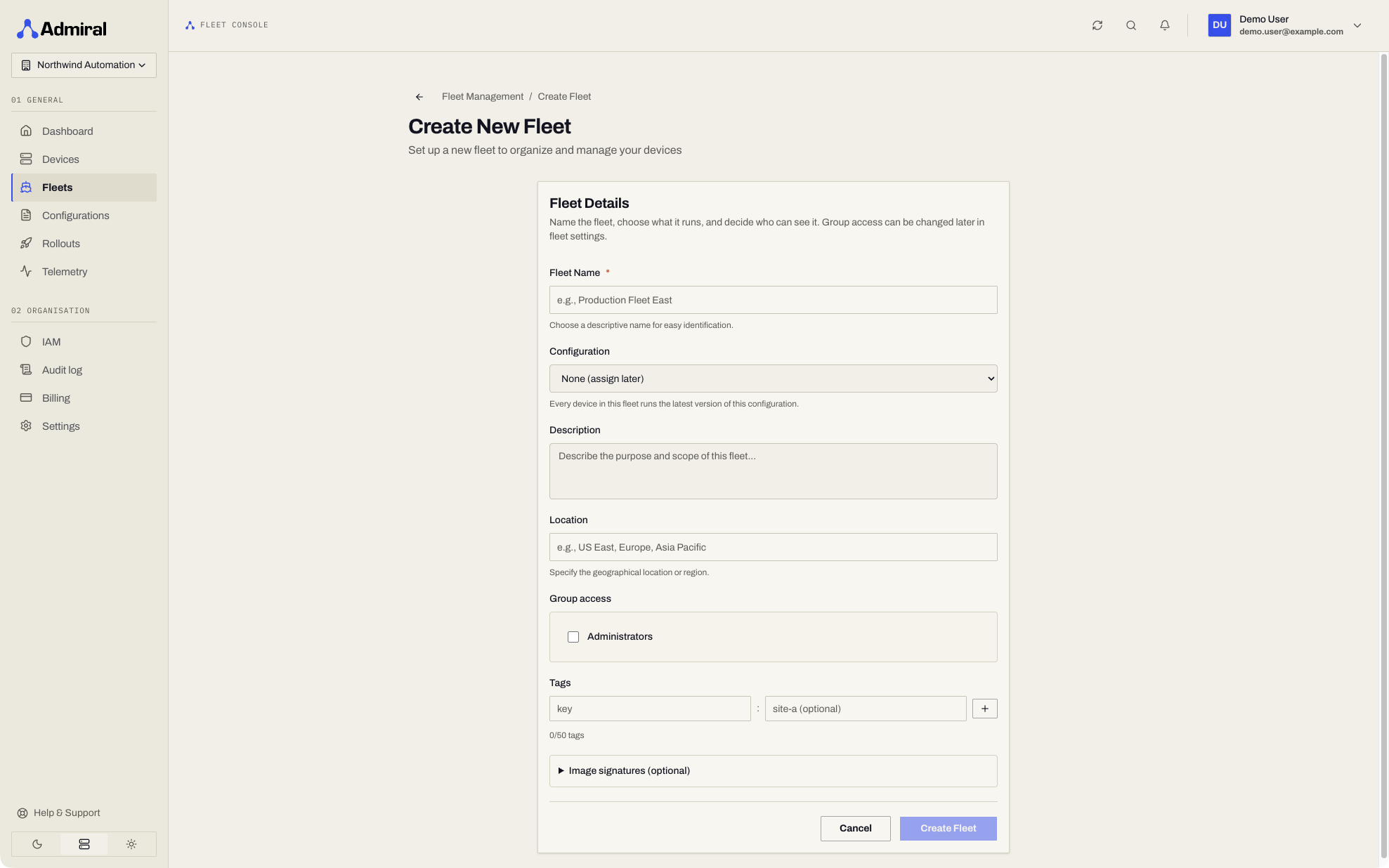Click the plus button to add tag
This screenshot has width=1389, height=868.
pyautogui.click(x=985, y=709)
